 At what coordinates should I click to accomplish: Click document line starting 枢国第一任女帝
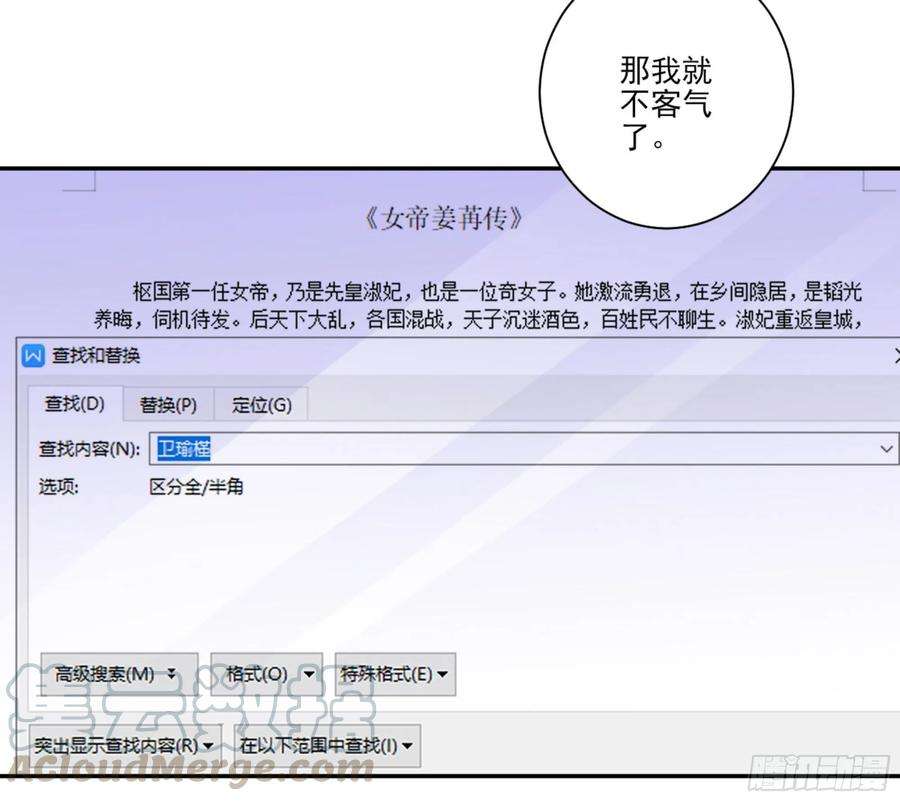[497, 291]
